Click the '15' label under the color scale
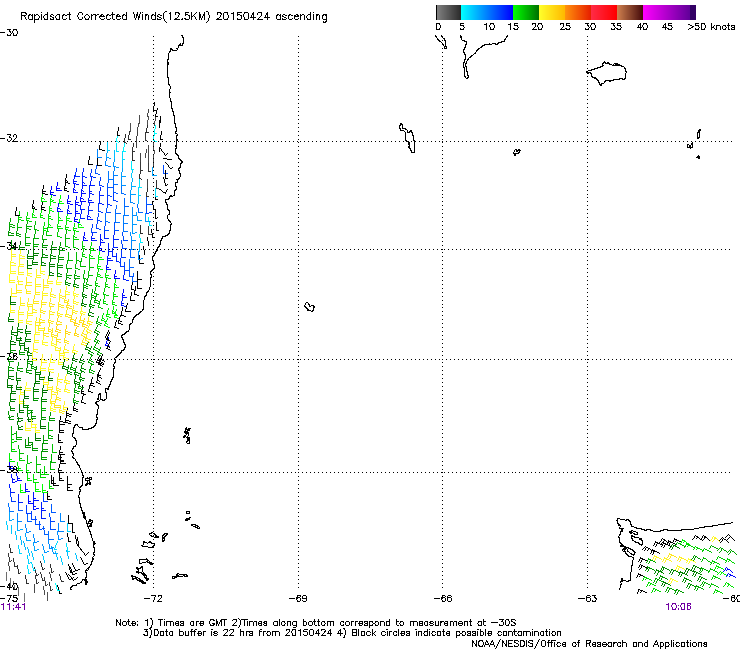Image resolution: width=740 pixels, height=650 pixels. point(513,27)
